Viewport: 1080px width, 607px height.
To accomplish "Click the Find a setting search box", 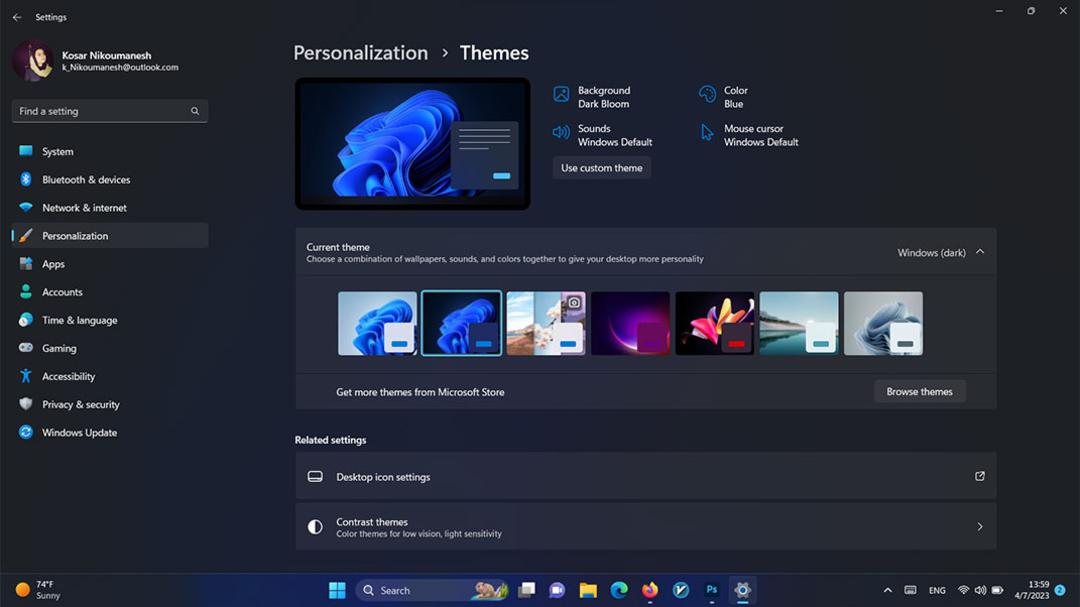I will coord(110,111).
